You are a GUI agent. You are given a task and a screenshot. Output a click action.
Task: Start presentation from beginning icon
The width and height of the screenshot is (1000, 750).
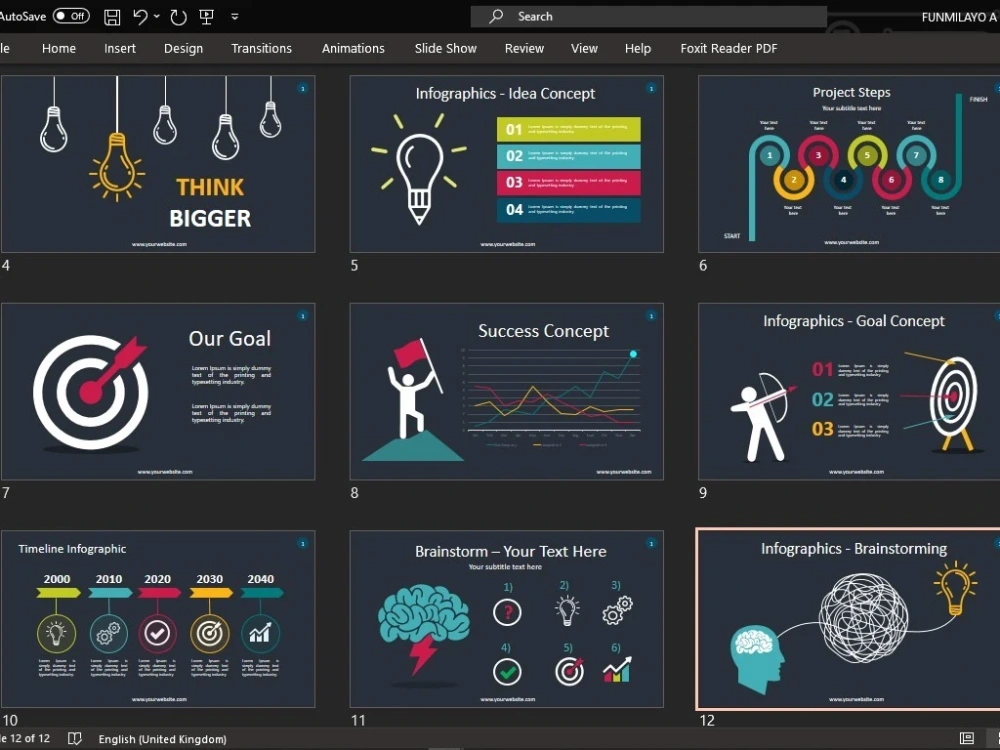coord(207,17)
